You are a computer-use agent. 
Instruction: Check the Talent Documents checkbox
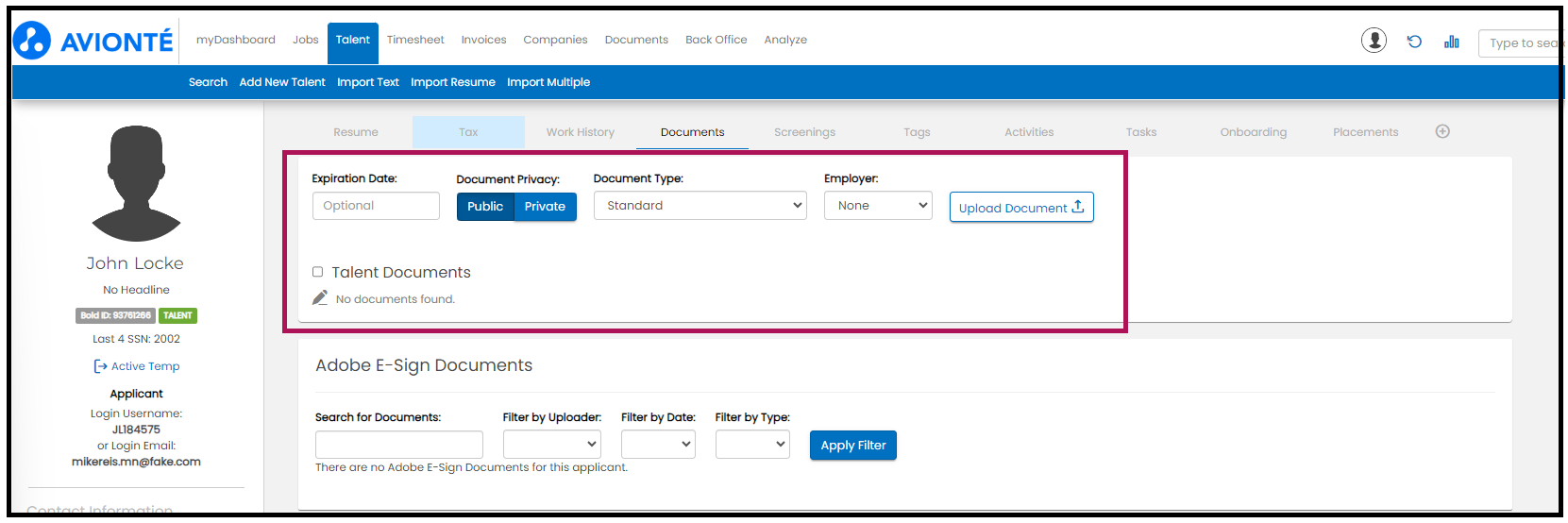[318, 272]
